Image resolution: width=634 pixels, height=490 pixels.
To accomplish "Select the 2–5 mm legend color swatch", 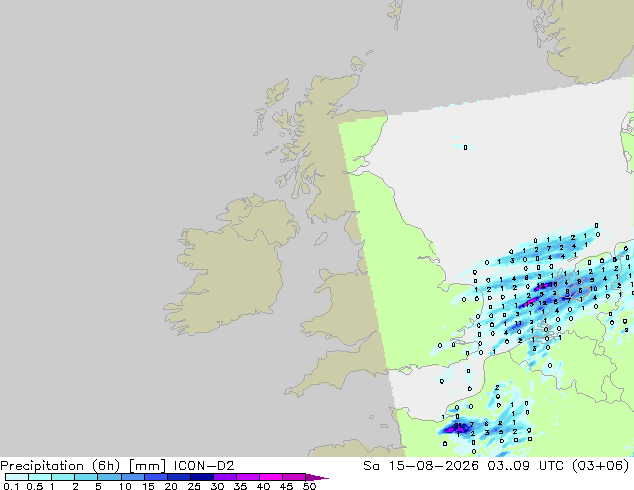I will [x=86, y=477].
